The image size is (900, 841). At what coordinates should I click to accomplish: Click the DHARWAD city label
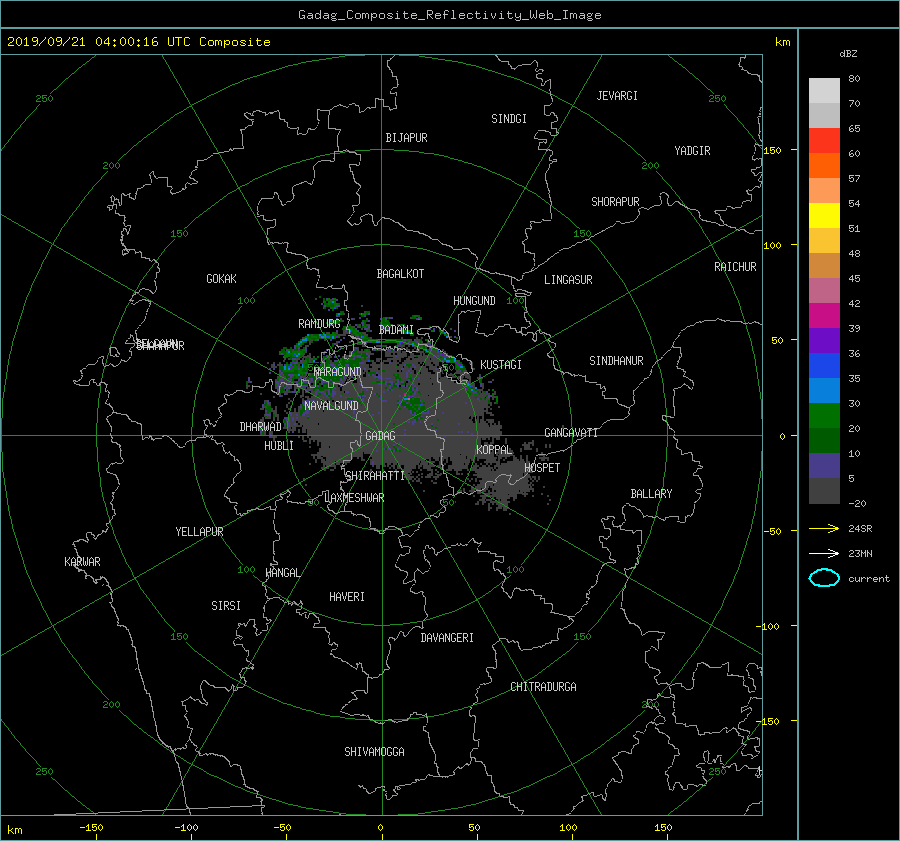261,427
